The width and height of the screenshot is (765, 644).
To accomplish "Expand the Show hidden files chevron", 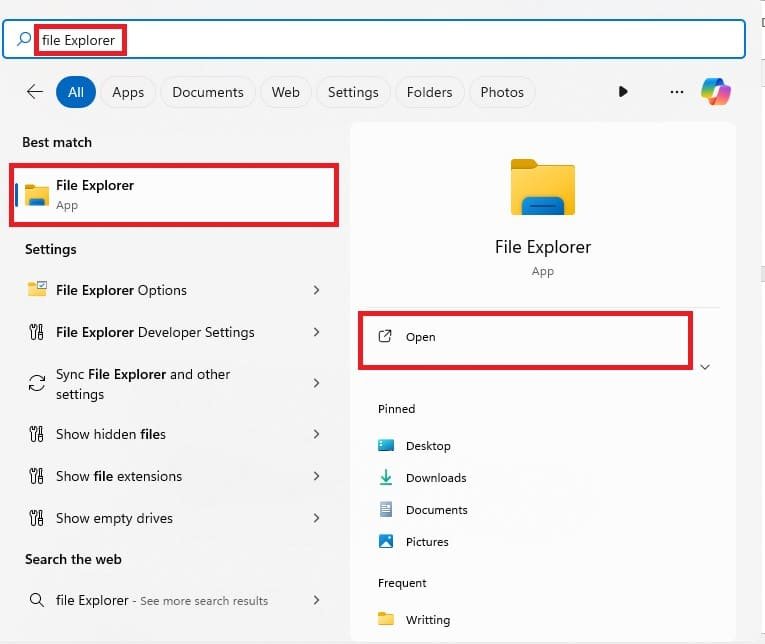I will pos(316,434).
